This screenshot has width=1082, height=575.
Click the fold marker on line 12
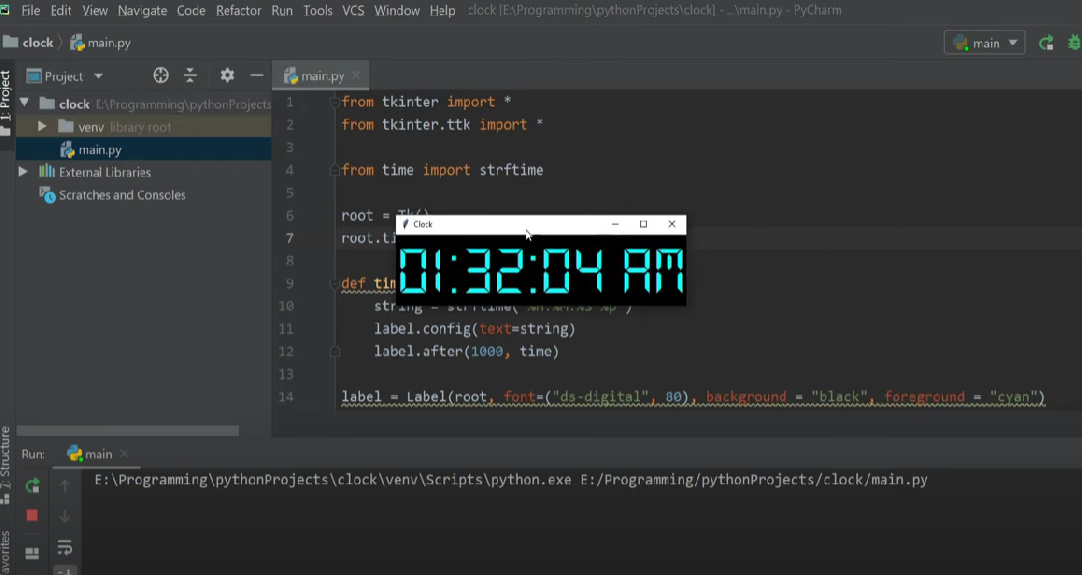point(335,351)
